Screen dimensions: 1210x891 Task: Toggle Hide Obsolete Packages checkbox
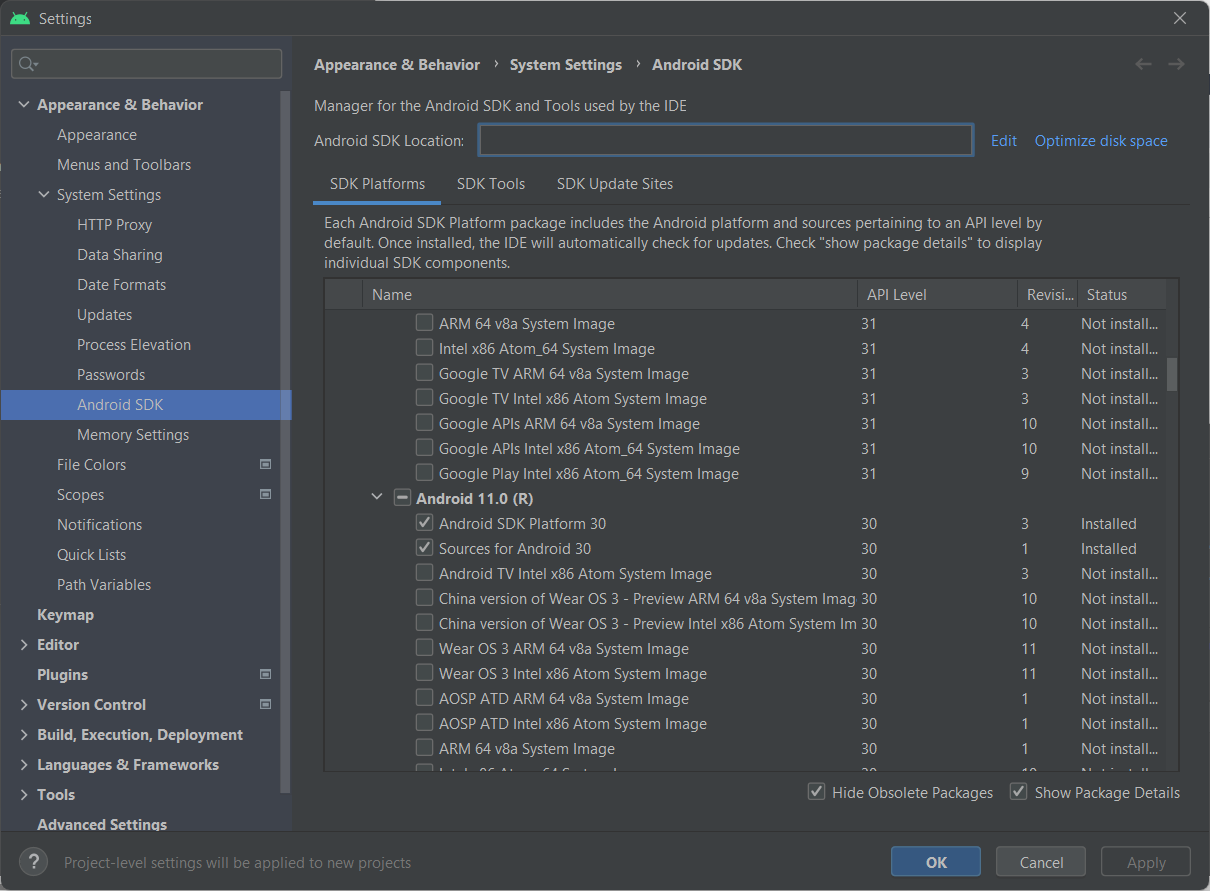[x=816, y=792]
